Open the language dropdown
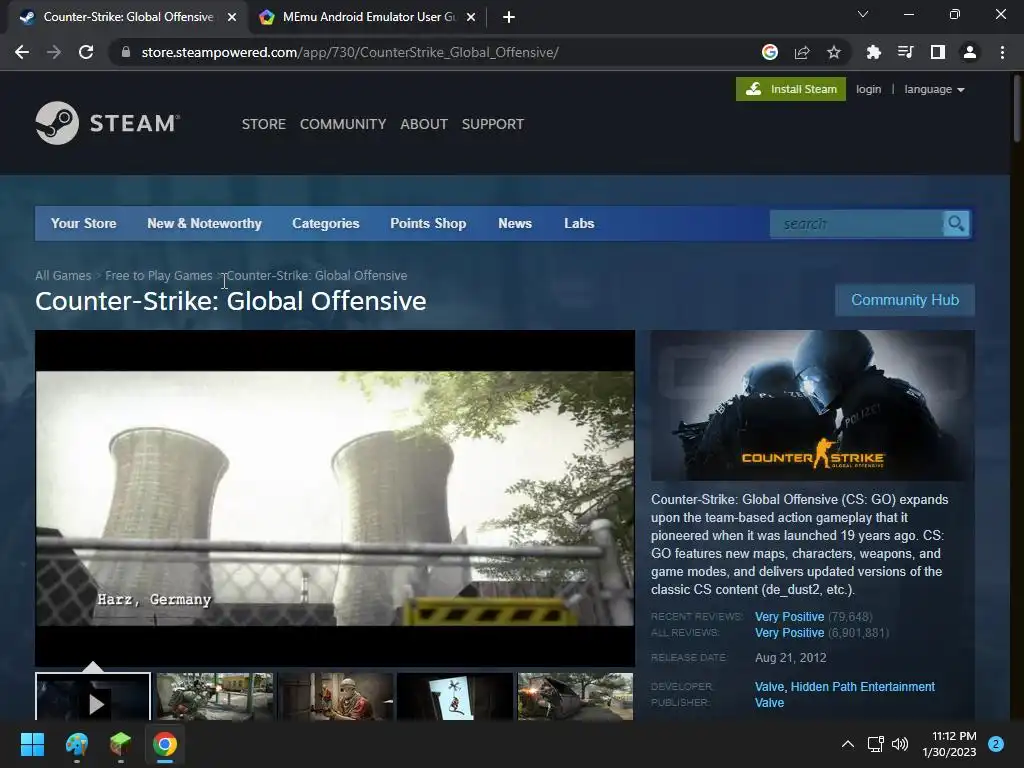 point(934,89)
